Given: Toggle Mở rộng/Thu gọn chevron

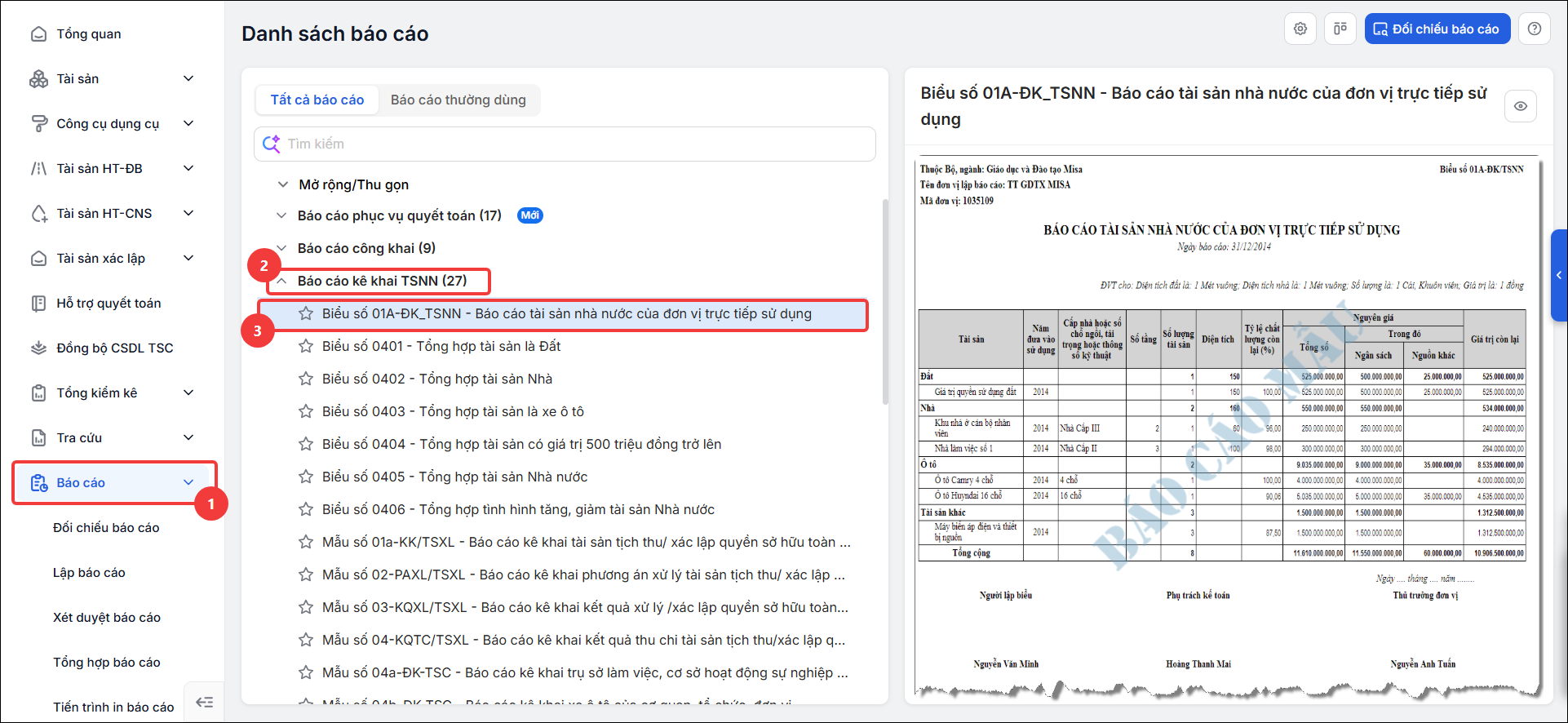Looking at the screenshot, I should [x=282, y=184].
